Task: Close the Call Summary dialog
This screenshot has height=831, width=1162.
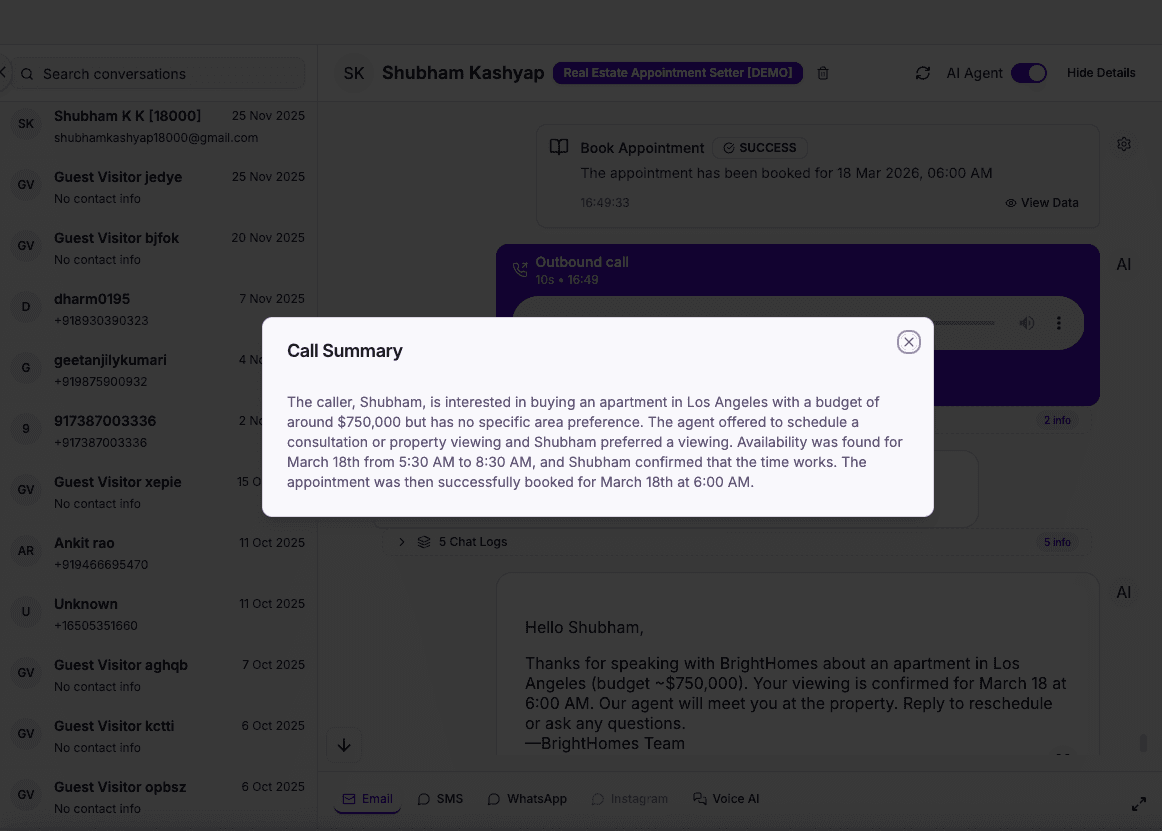Action: coord(908,341)
